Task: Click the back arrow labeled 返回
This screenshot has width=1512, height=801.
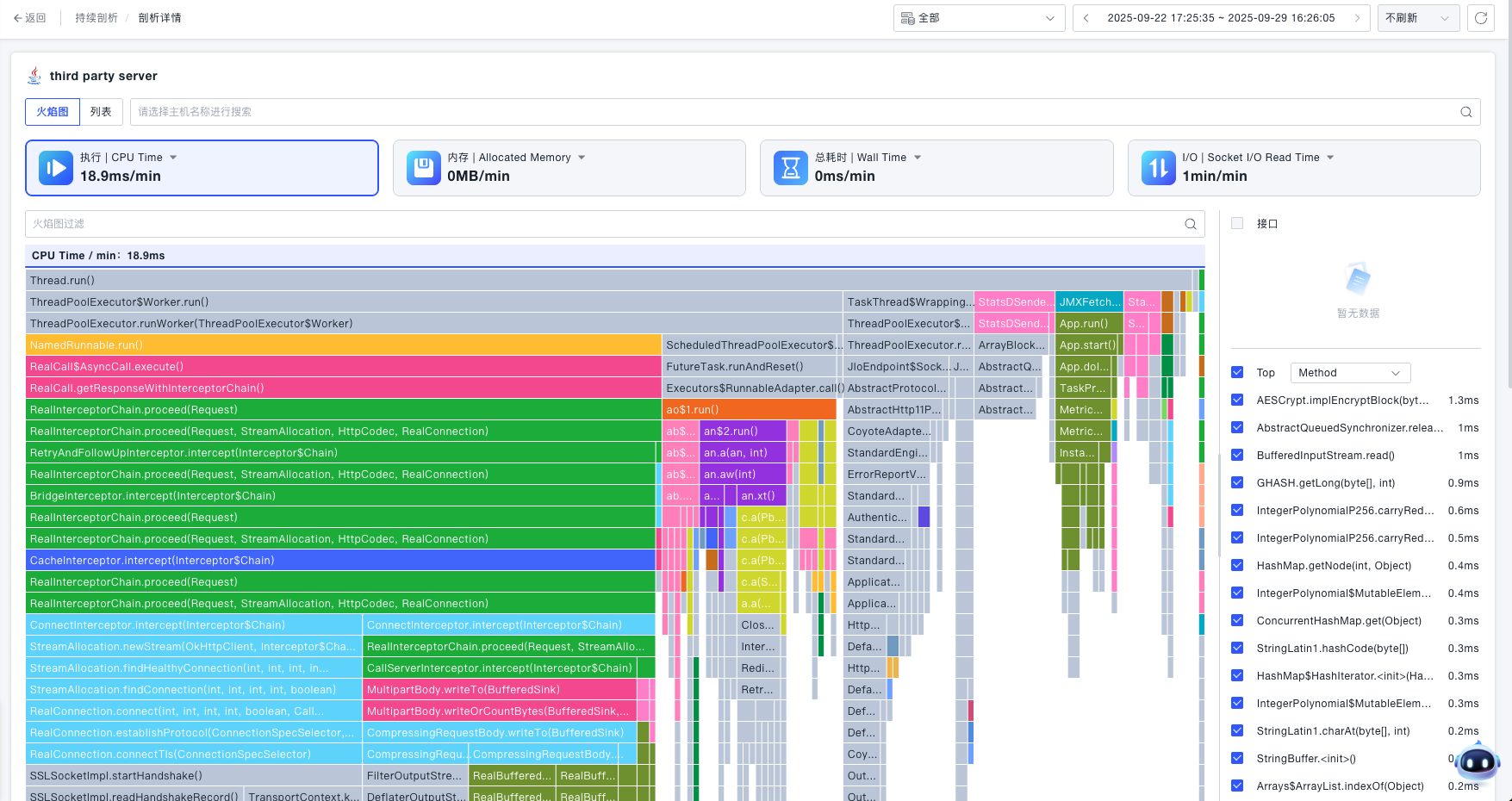Action: pyautogui.click(x=29, y=18)
